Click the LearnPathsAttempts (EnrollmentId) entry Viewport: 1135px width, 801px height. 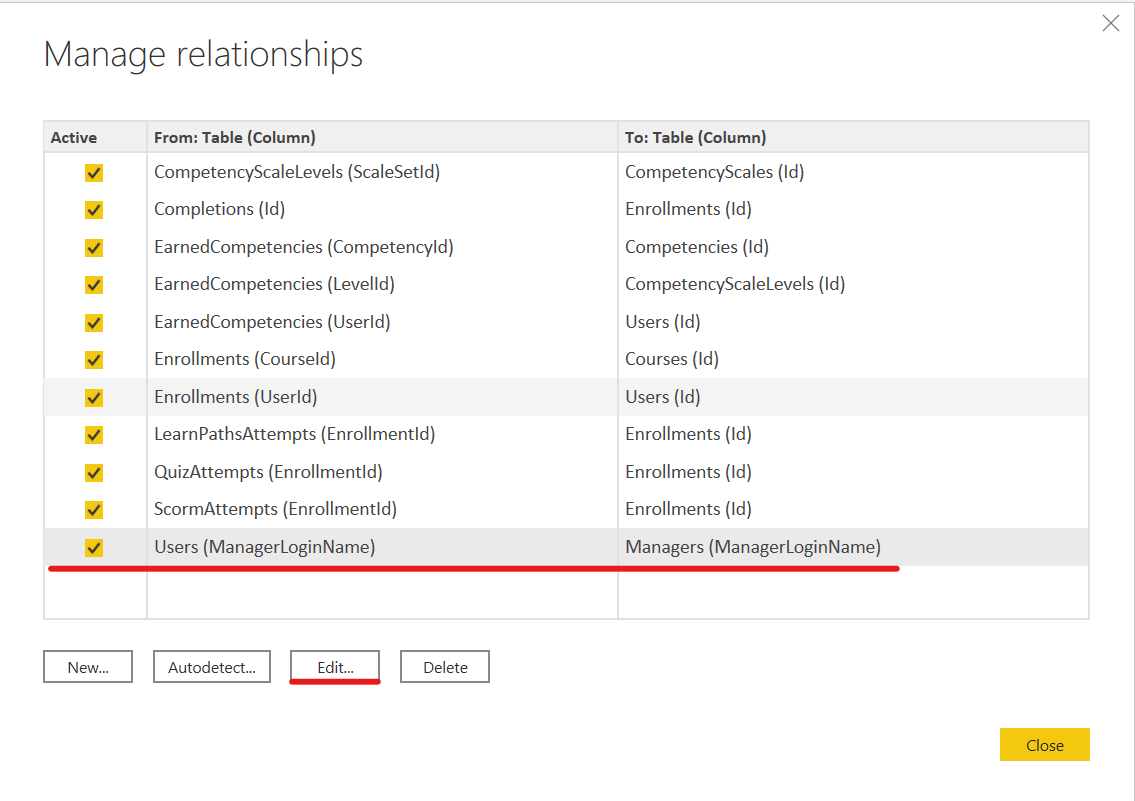[x=294, y=434]
